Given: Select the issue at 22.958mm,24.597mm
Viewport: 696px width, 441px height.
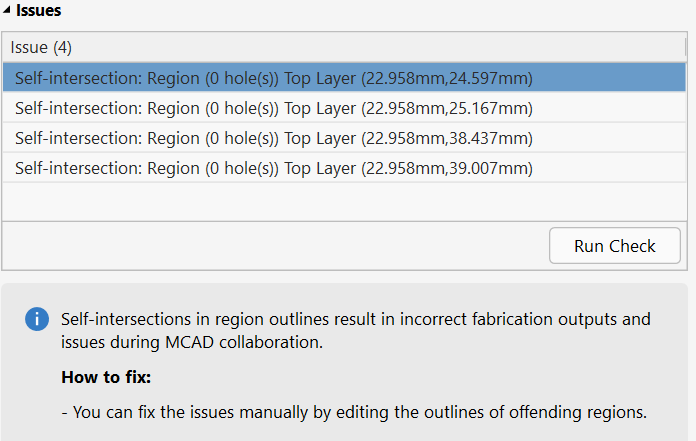Looking at the screenshot, I should tap(273, 78).
